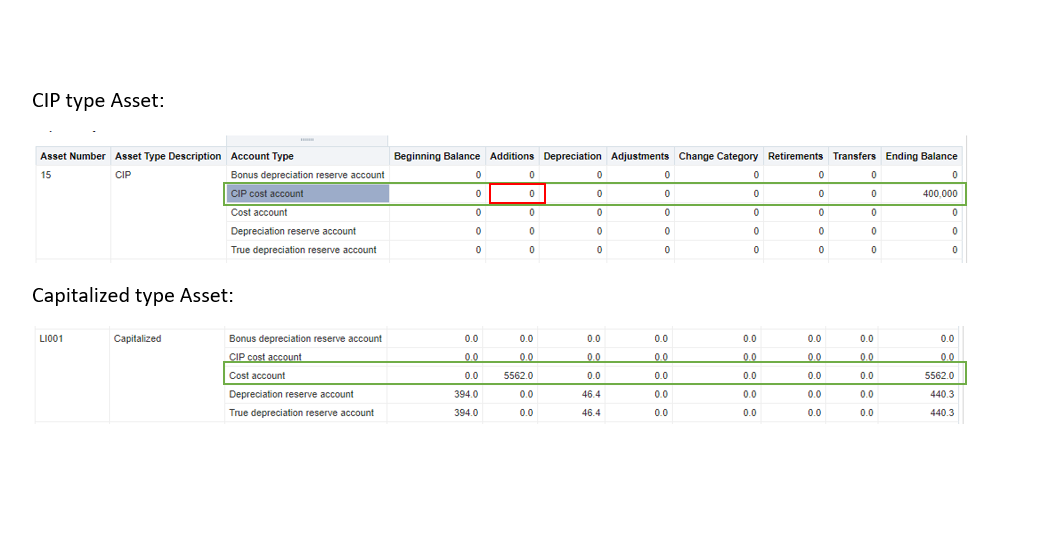Click 46.4 depreciation in True depreciation reserve row

pos(591,413)
